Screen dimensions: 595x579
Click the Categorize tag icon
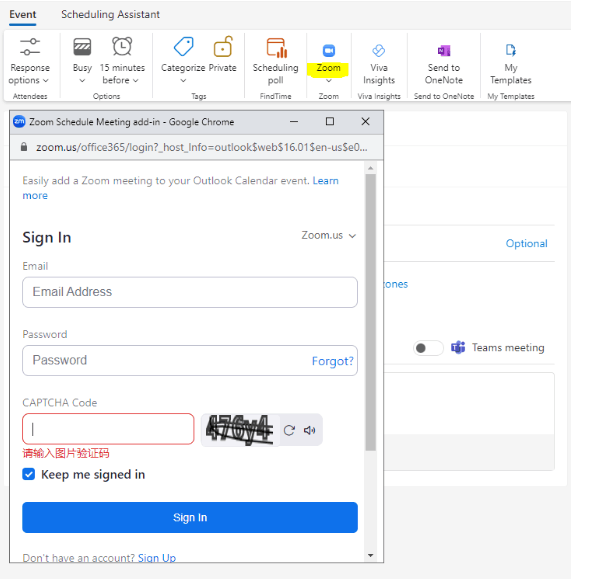coord(184,47)
